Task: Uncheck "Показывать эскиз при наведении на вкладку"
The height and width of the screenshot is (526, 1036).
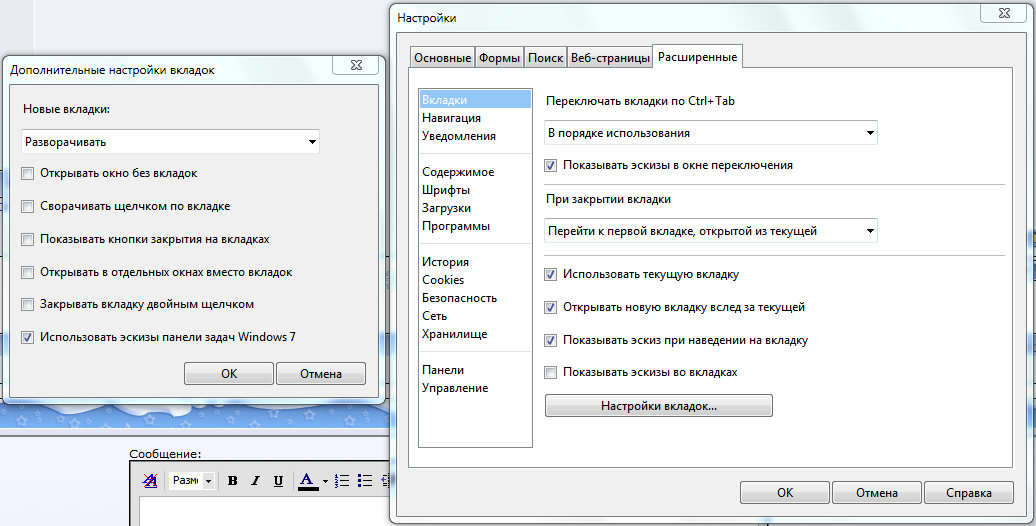Action: click(550, 341)
